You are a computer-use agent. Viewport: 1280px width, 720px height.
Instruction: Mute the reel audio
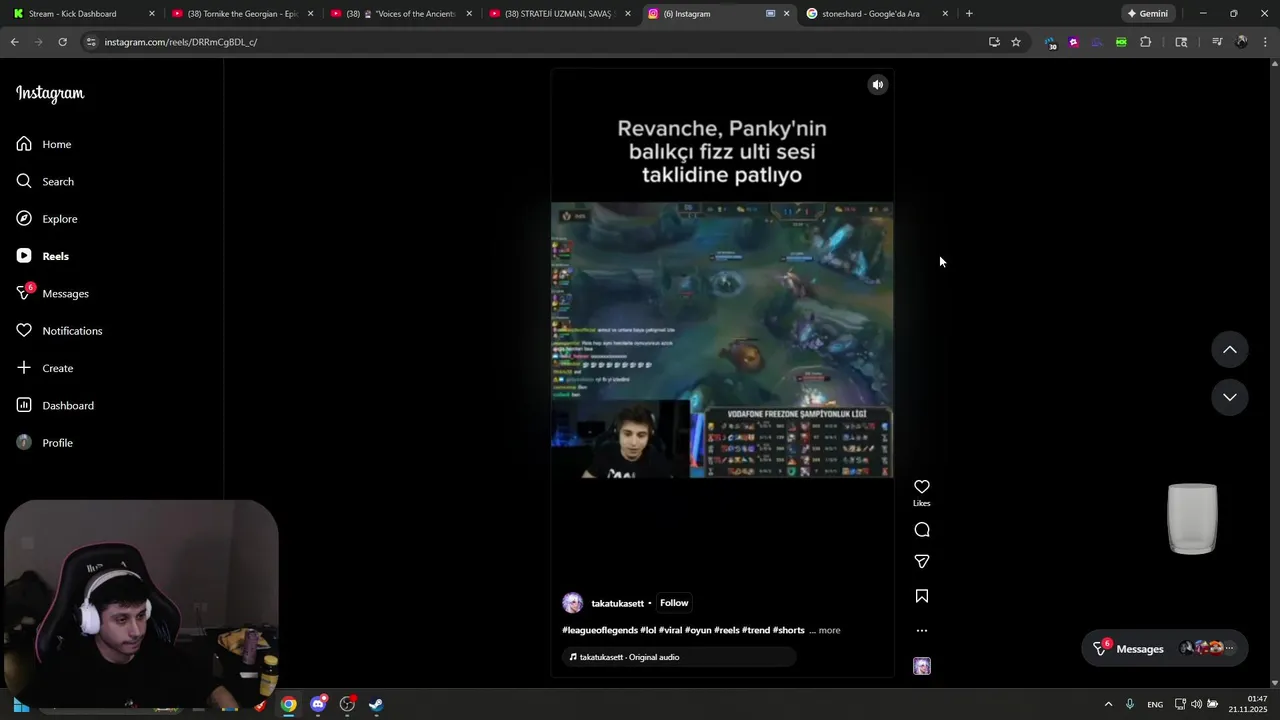(877, 85)
